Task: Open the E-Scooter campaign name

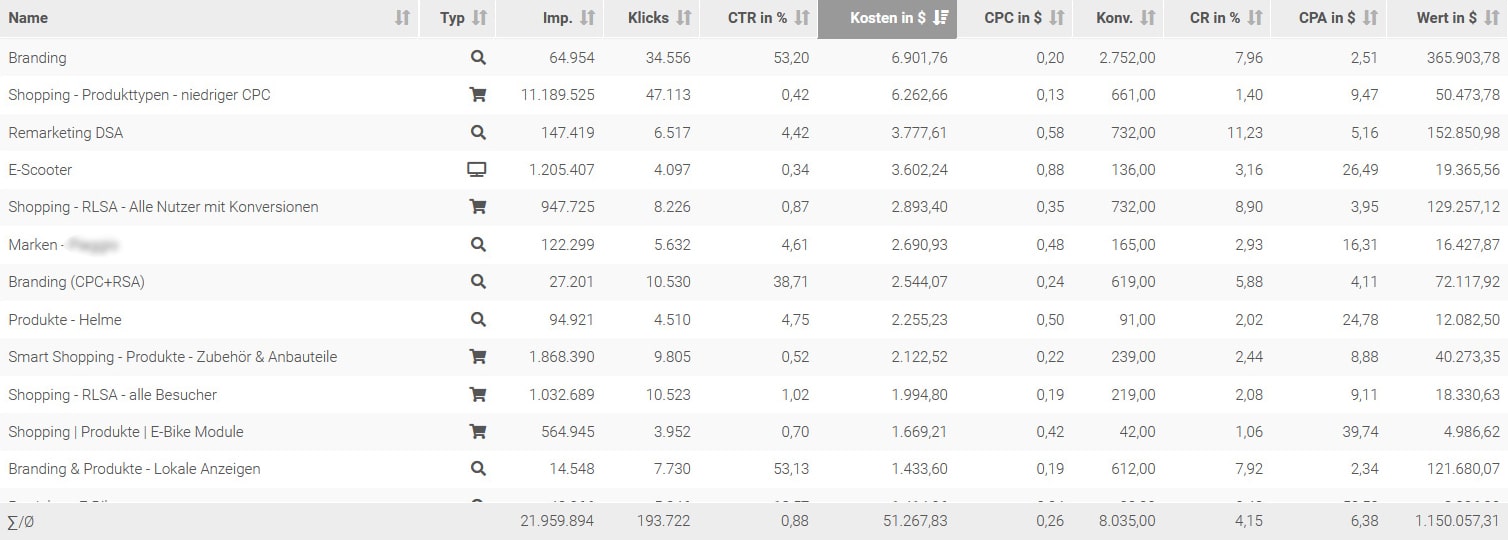Action: [x=40, y=170]
